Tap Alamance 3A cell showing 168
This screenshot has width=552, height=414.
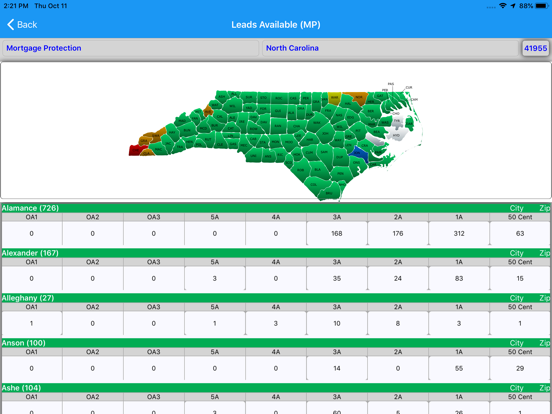[x=337, y=233]
